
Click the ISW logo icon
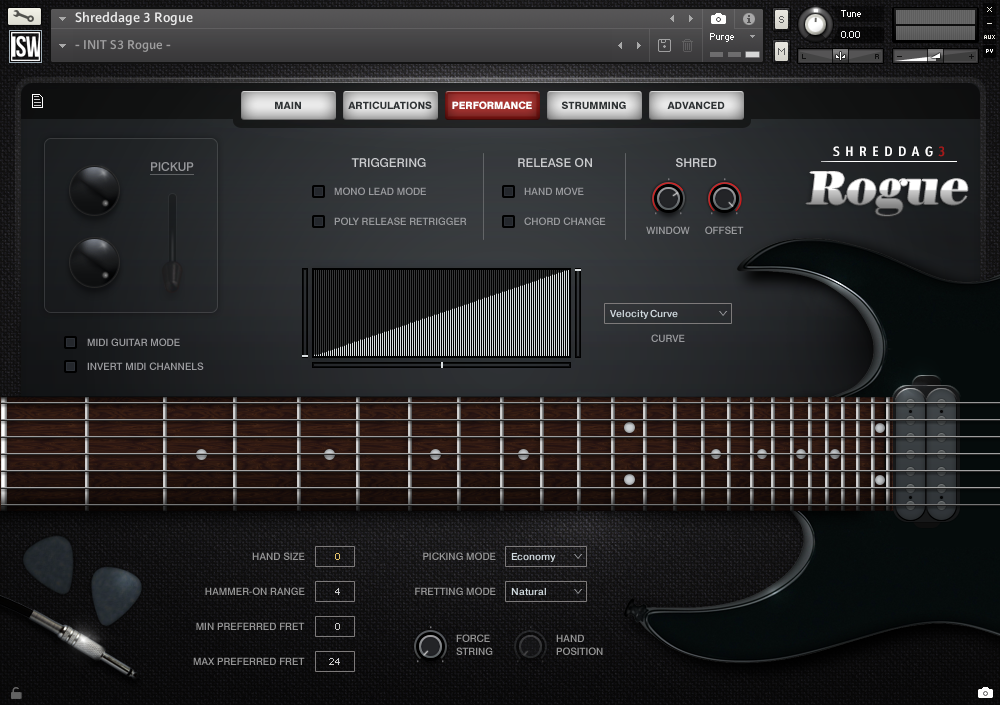click(x=25, y=44)
